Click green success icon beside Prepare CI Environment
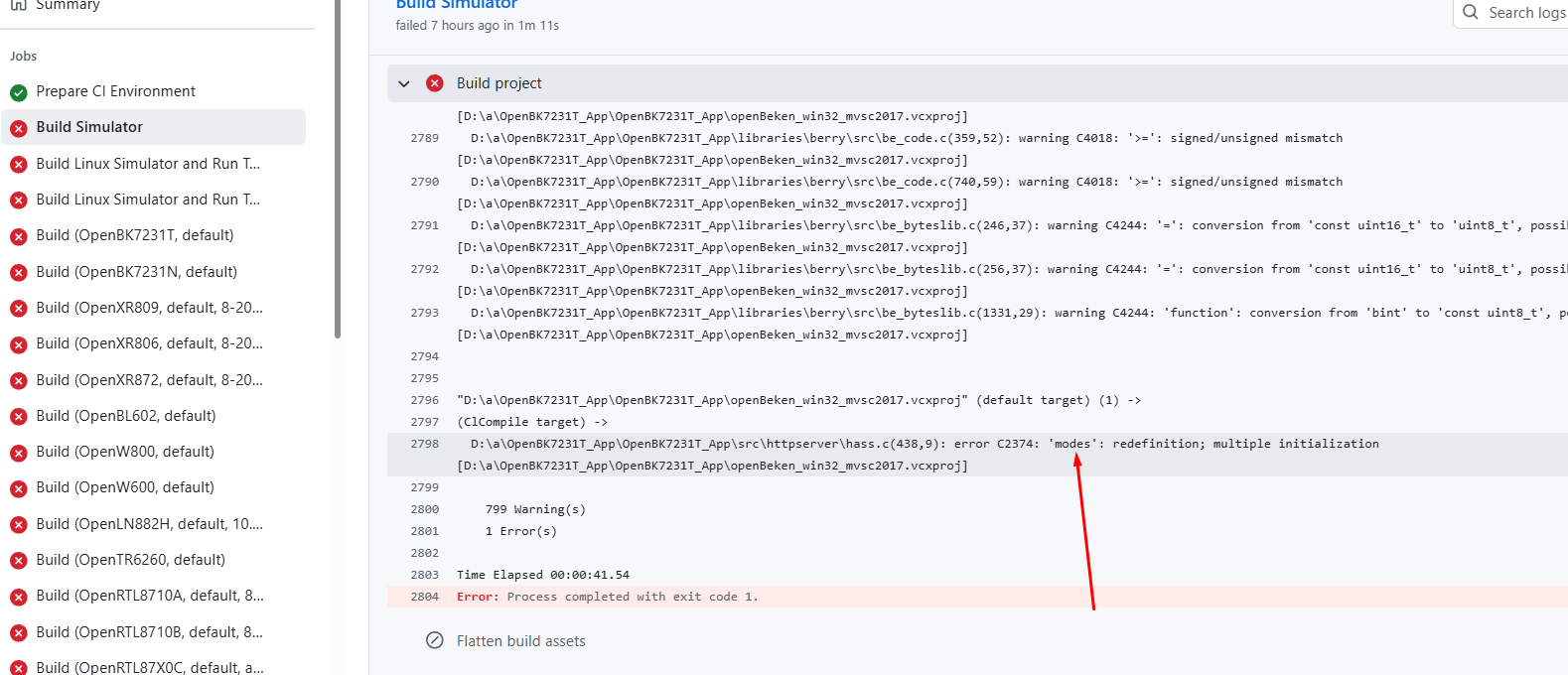Screen dimensions: 1568x675 coord(19,92)
